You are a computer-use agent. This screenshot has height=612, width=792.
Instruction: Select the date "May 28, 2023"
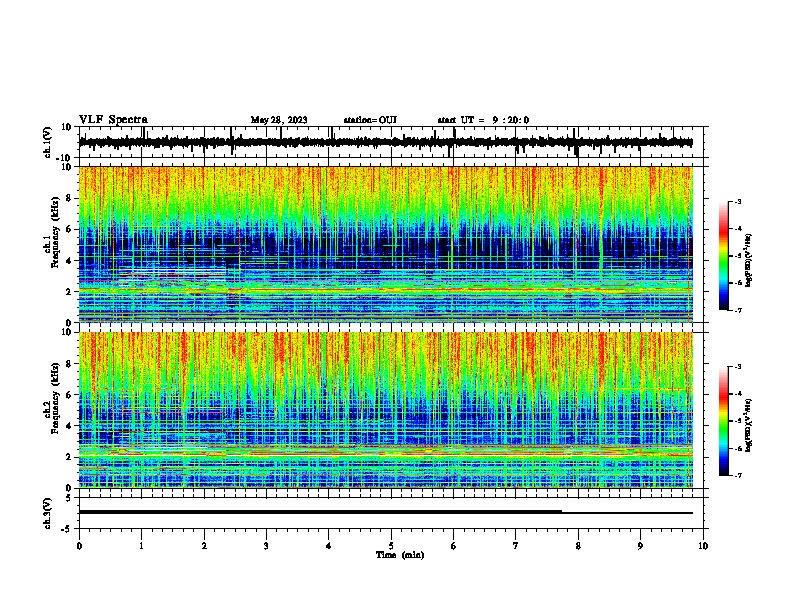point(279,120)
